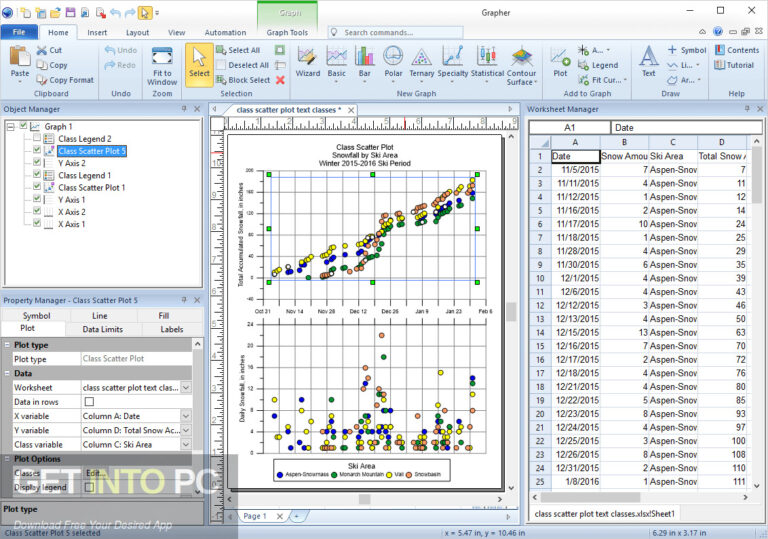Click the Deselect All button
Viewport: 768px width, 539px height.
(x=243, y=65)
